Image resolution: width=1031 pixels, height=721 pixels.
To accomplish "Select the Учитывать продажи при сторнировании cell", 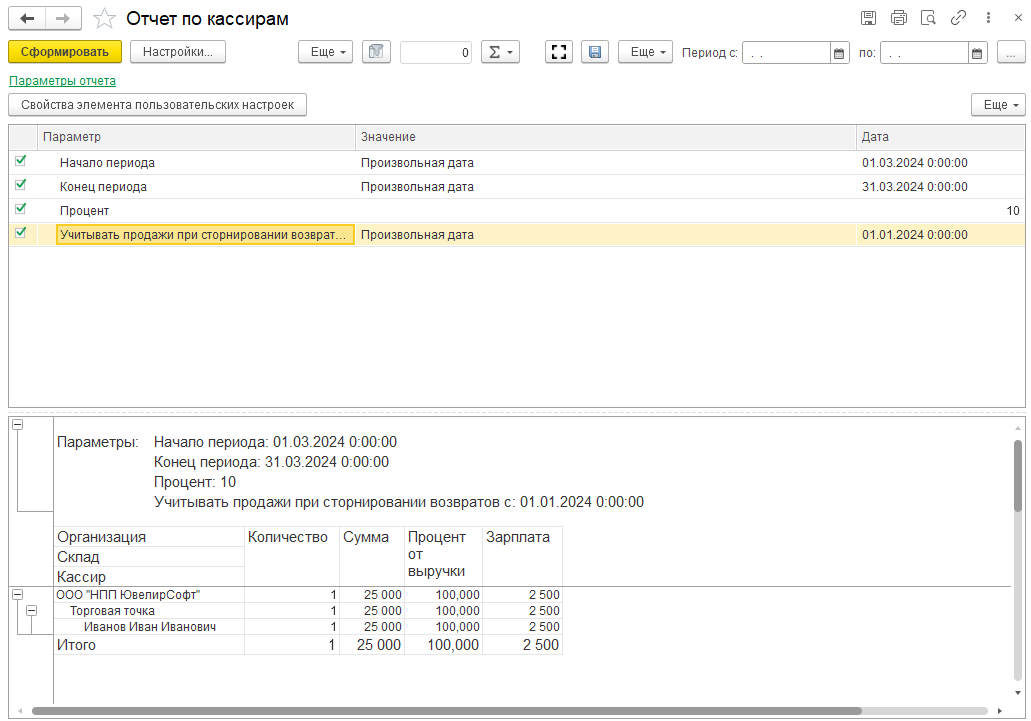I will [x=205, y=235].
